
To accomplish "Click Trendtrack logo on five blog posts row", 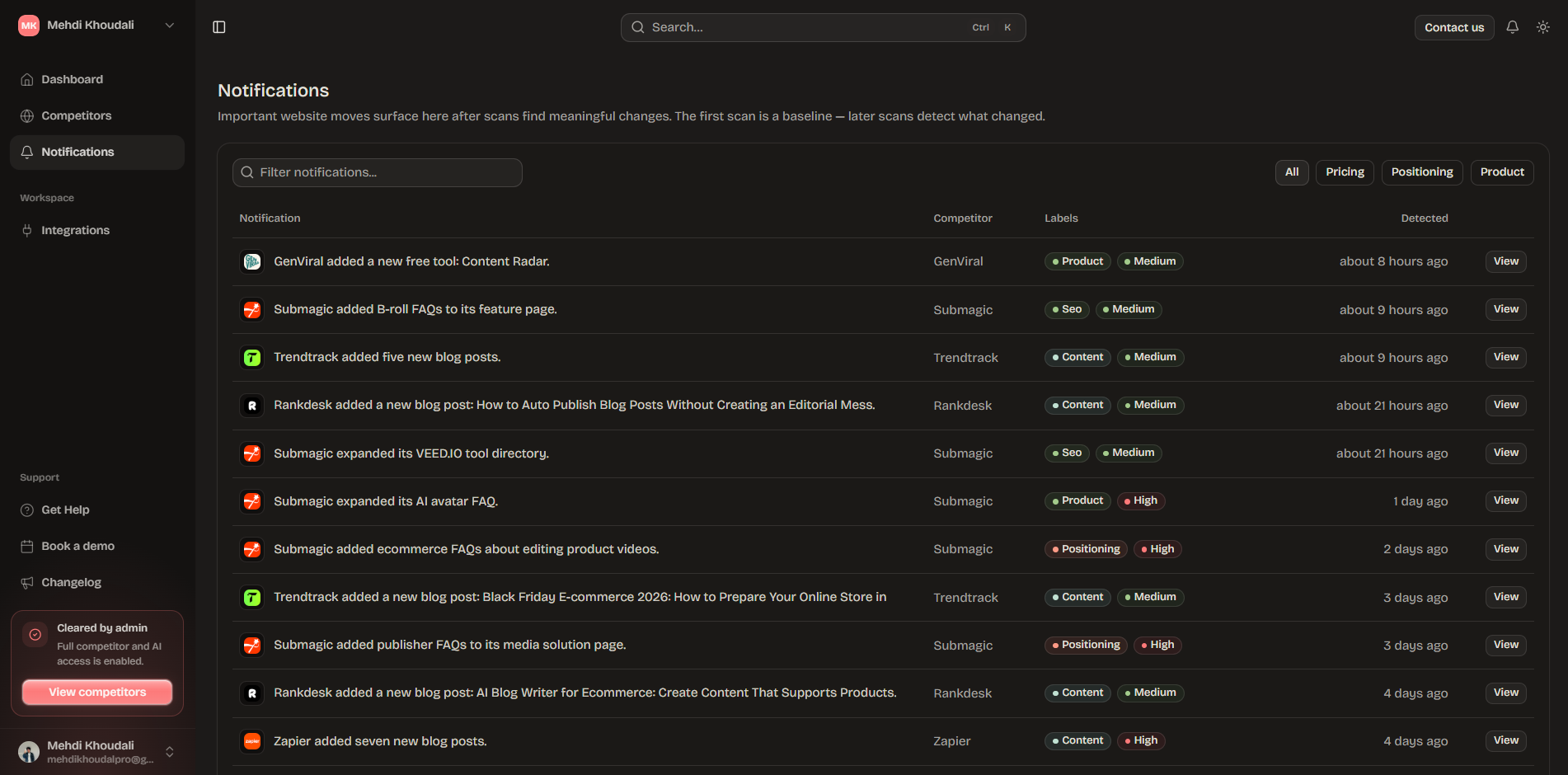I will click(x=252, y=358).
